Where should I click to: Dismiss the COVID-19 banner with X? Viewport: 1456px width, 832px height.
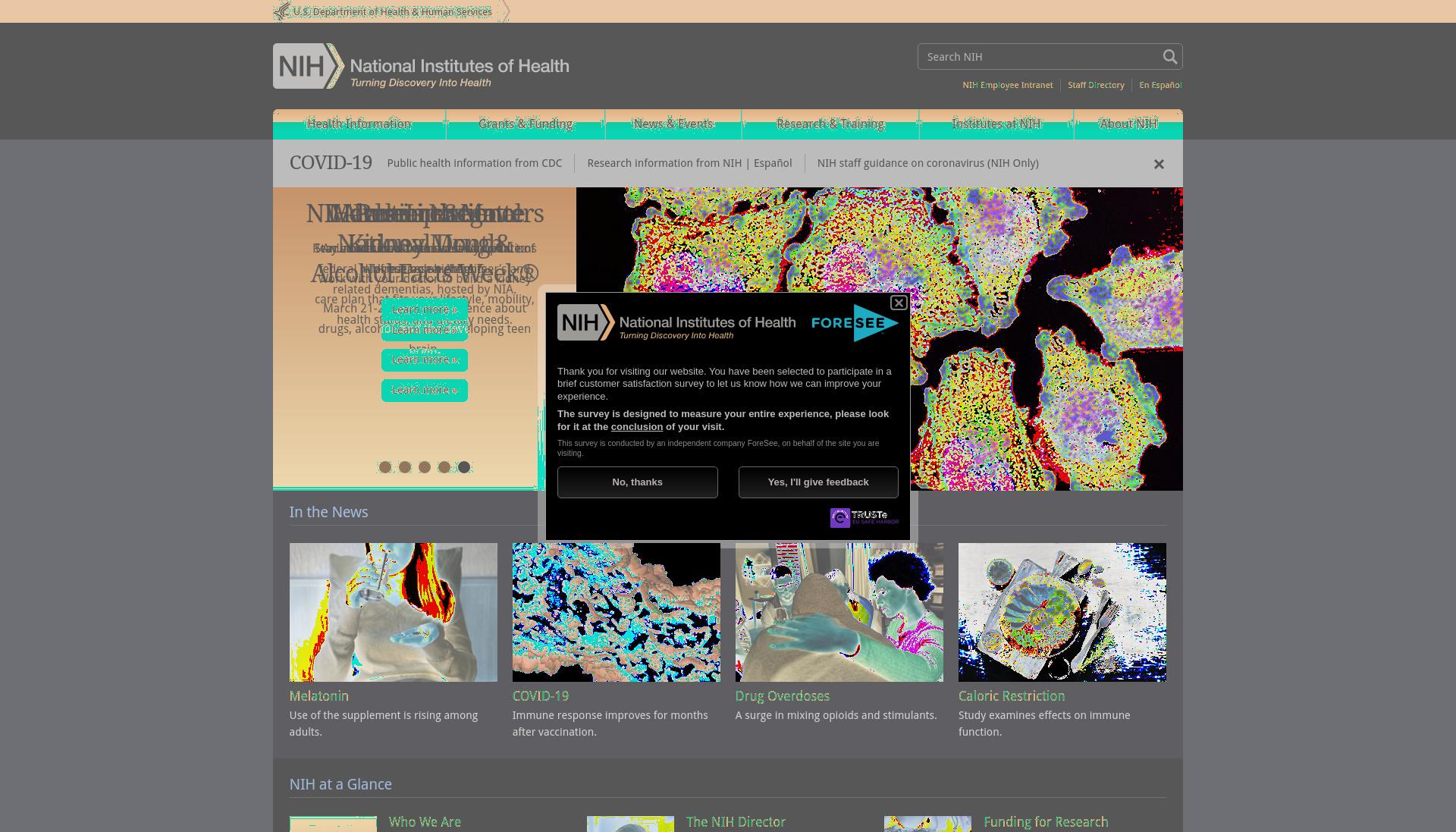(1159, 164)
